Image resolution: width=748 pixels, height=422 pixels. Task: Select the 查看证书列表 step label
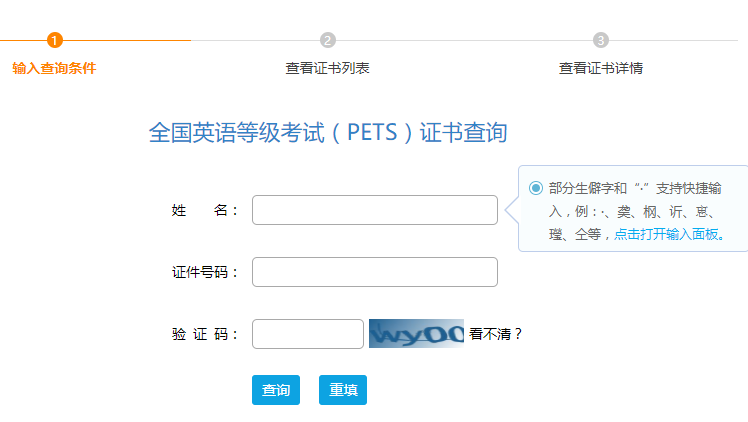point(327,68)
